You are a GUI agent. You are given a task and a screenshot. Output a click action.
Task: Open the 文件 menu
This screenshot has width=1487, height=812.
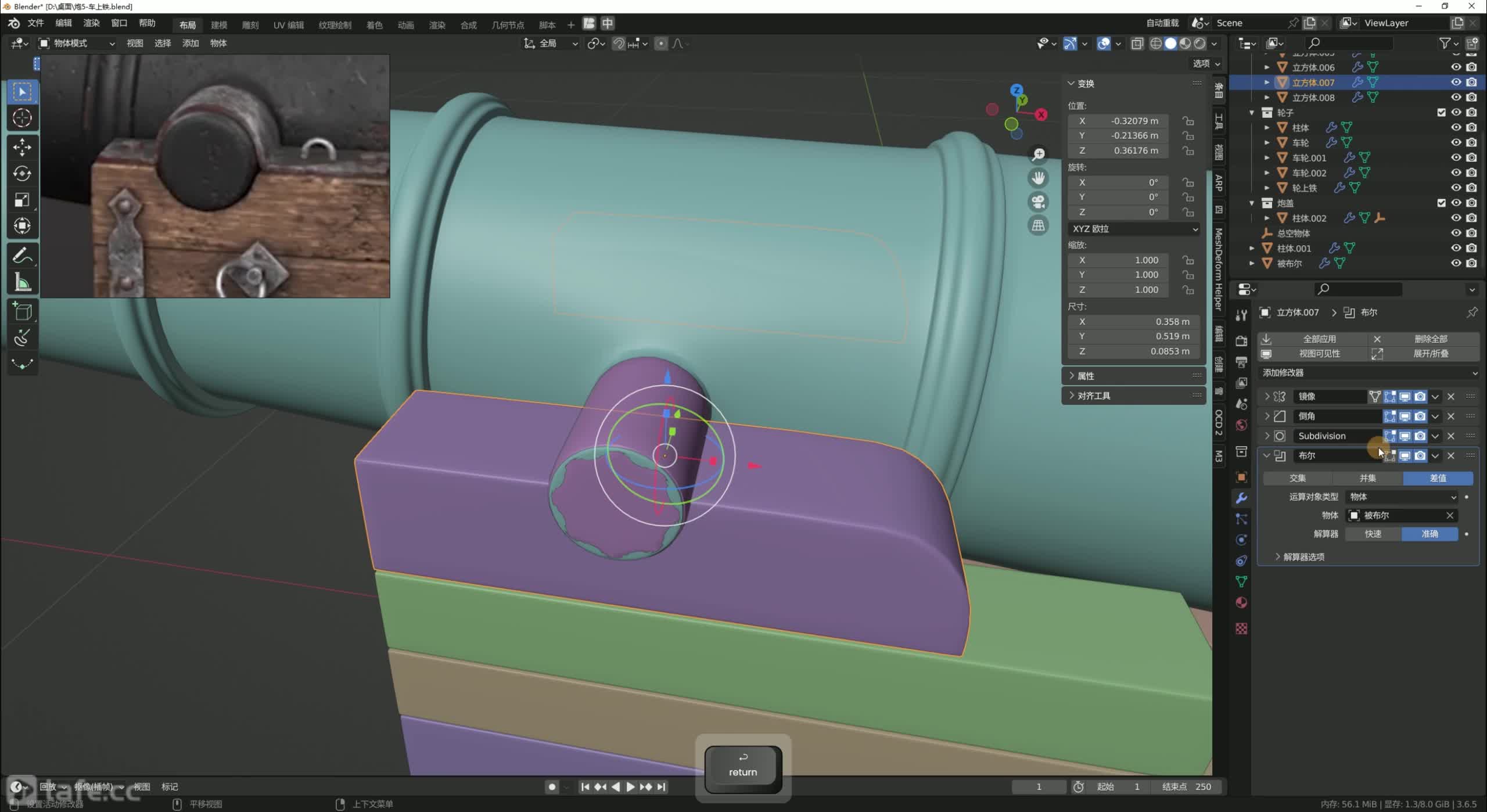tap(36, 23)
